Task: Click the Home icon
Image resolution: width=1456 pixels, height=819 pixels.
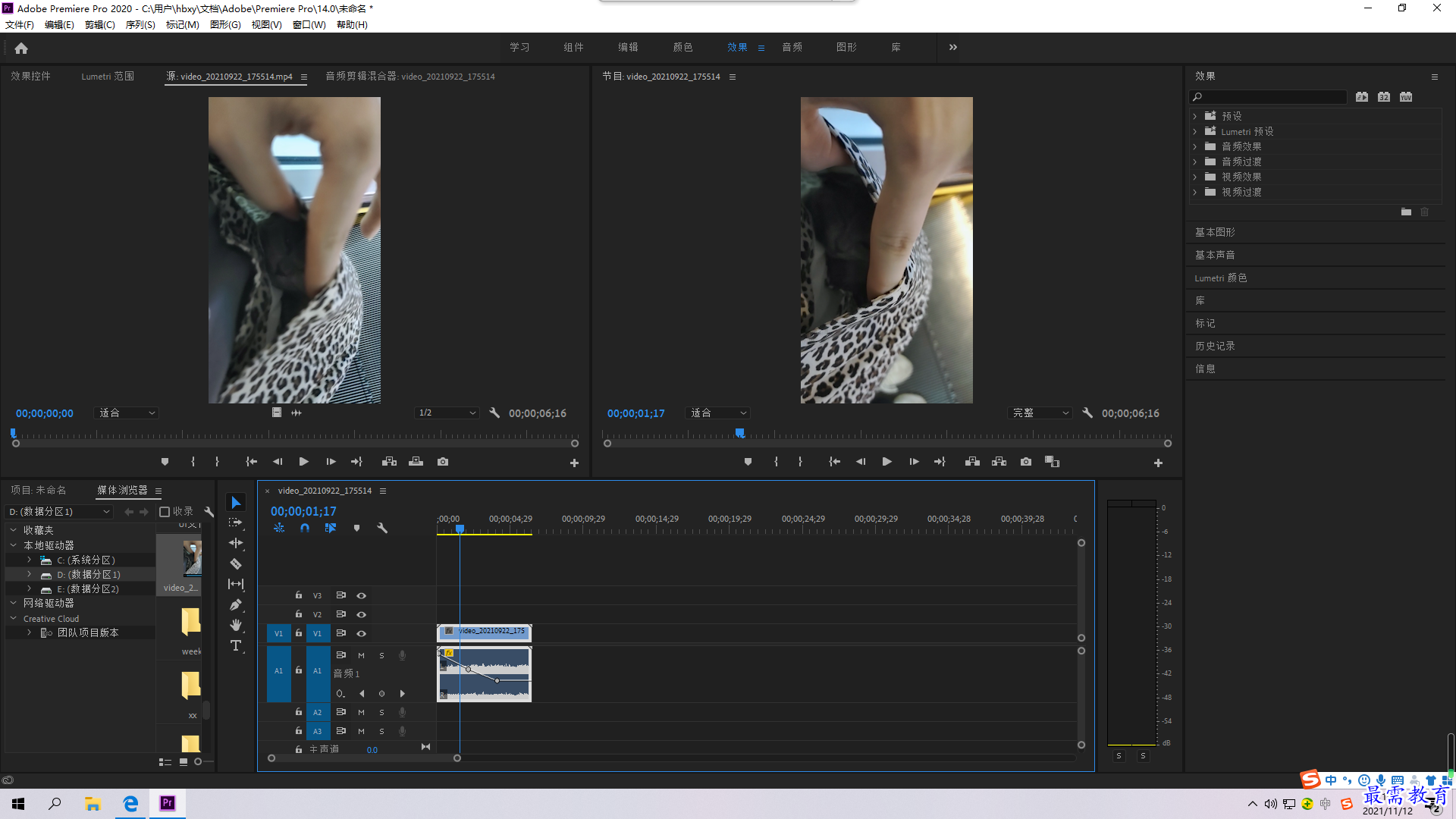Action: 21,48
